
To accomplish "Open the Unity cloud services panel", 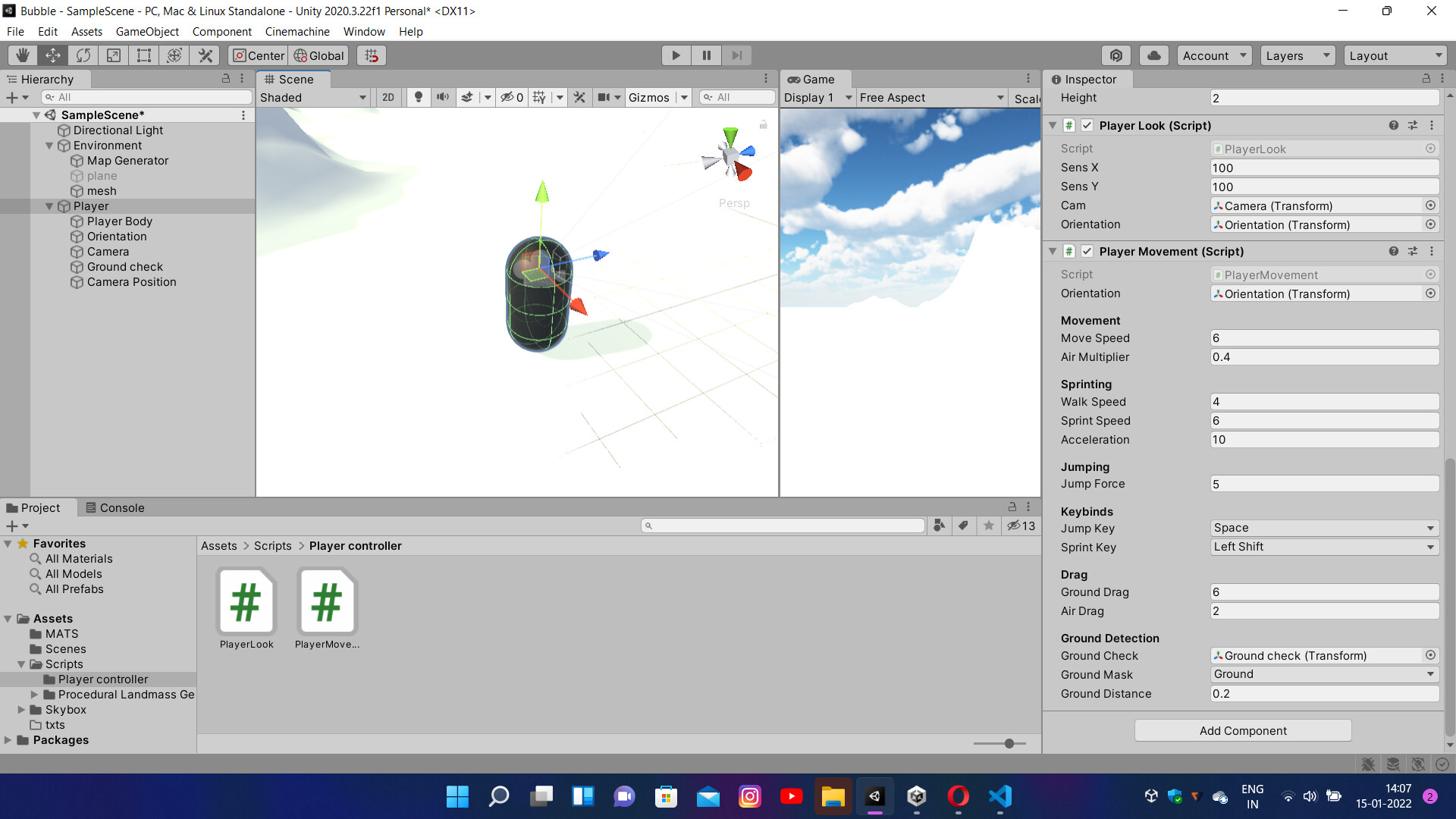I will tap(1153, 55).
